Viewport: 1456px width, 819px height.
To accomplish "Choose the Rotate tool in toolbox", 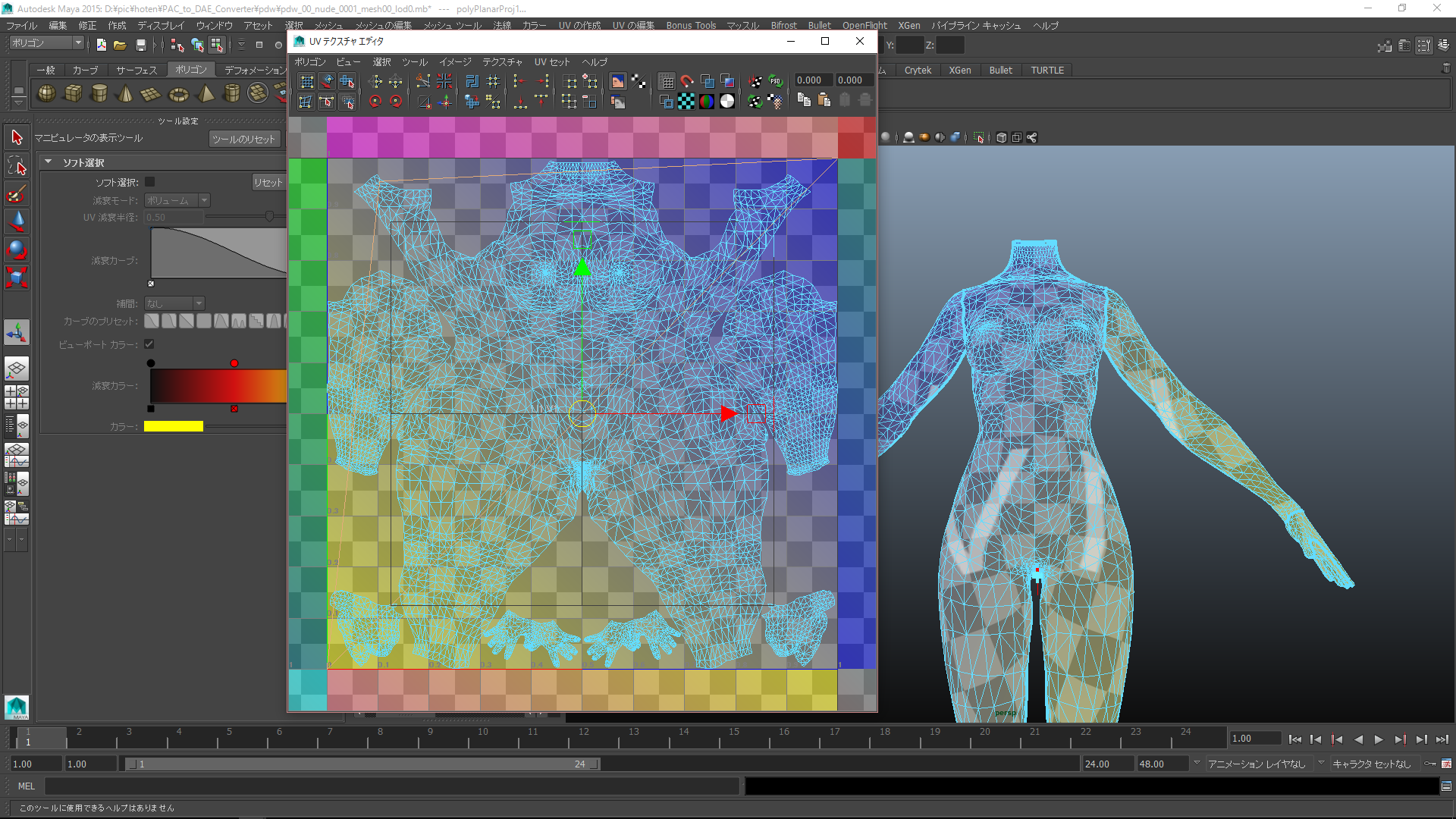I will [x=17, y=249].
